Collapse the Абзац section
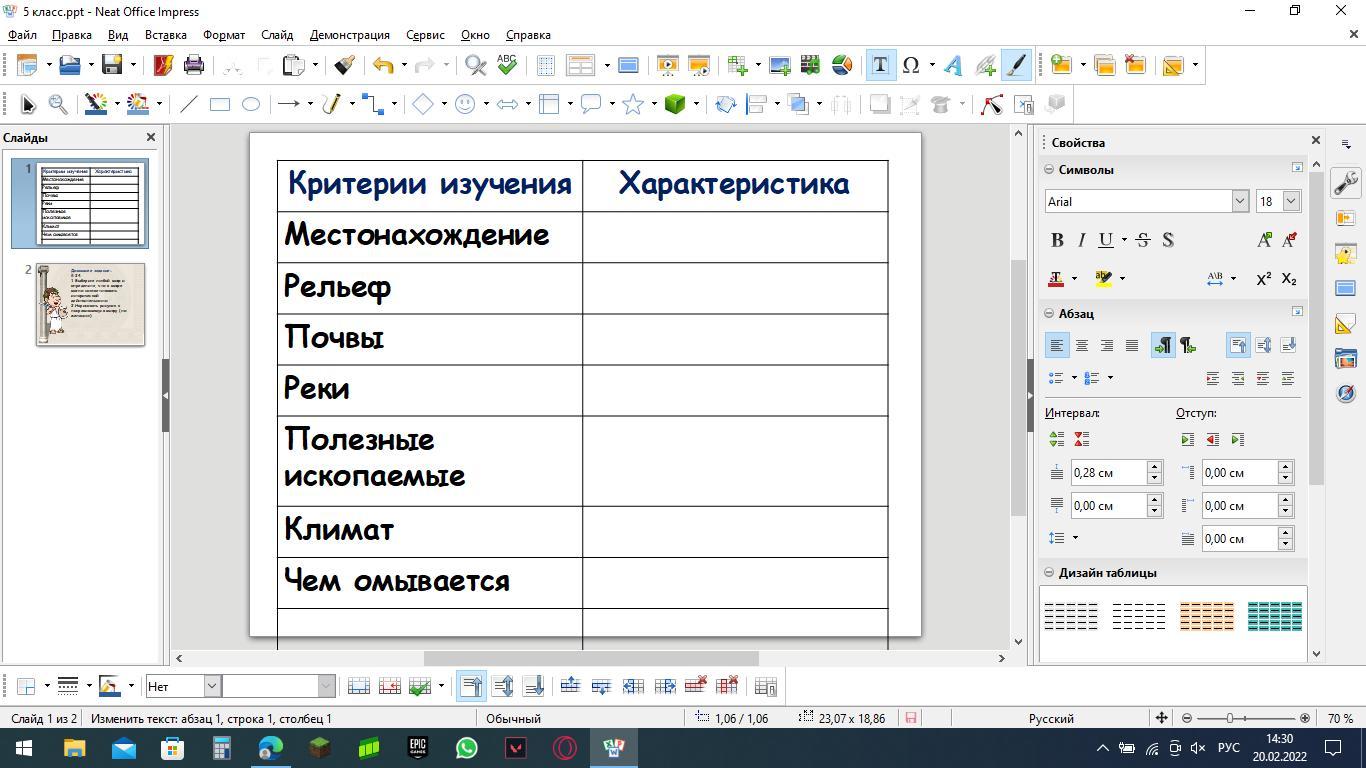This screenshot has height=768, width=1366. tap(1050, 314)
